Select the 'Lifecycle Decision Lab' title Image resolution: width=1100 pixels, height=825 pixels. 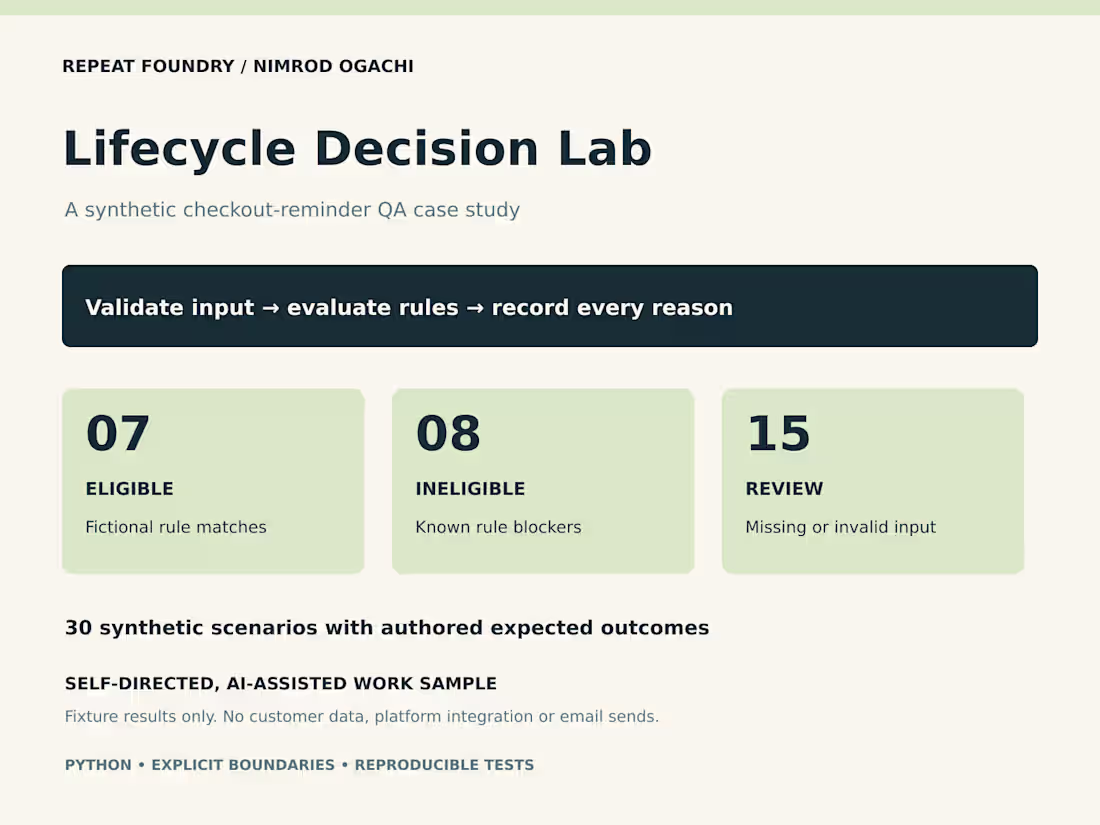pos(358,149)
